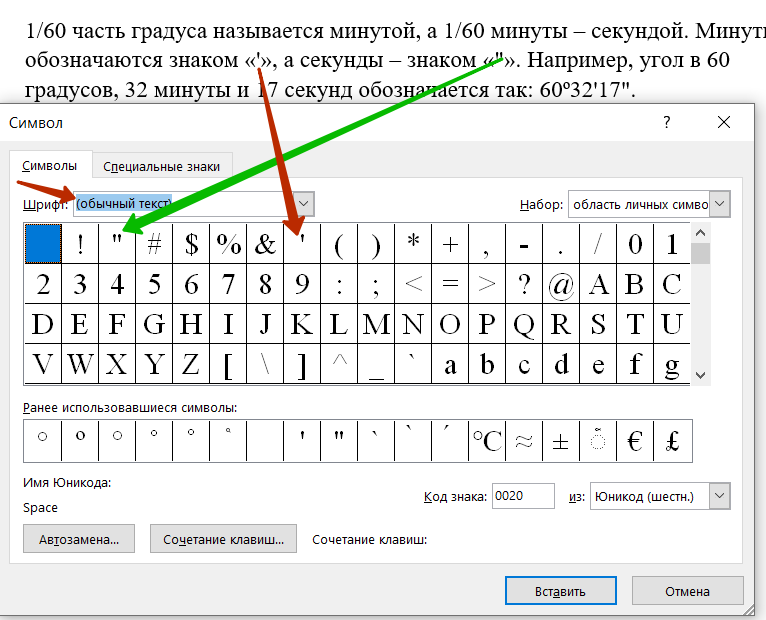Screen dimensions: 766x620
Task: Click the percent sign symbol
Action: pyautogui.click(x=228, y=243)
